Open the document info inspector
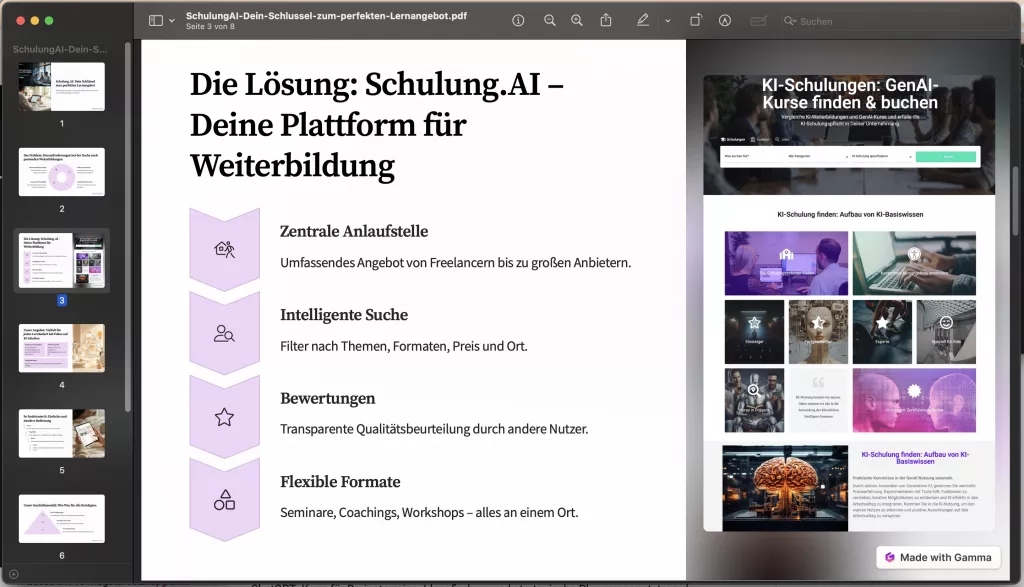The image size is (1024, 587). [518, 20]
